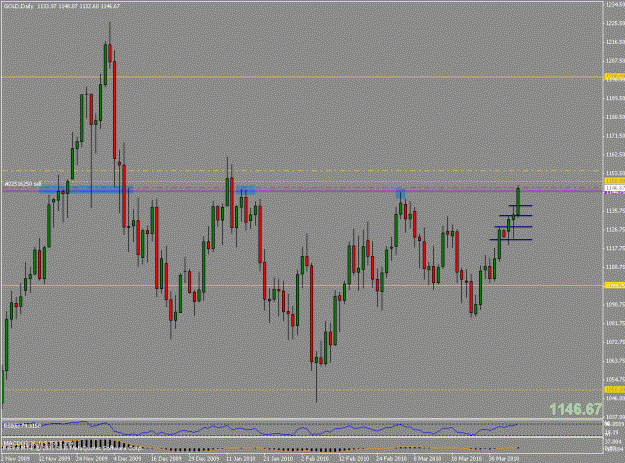The width and height of the screenshot is (625, 463).
Task: Select the solid yellow line crossing mid-chart candles
Action: click(x=301, y=286)
